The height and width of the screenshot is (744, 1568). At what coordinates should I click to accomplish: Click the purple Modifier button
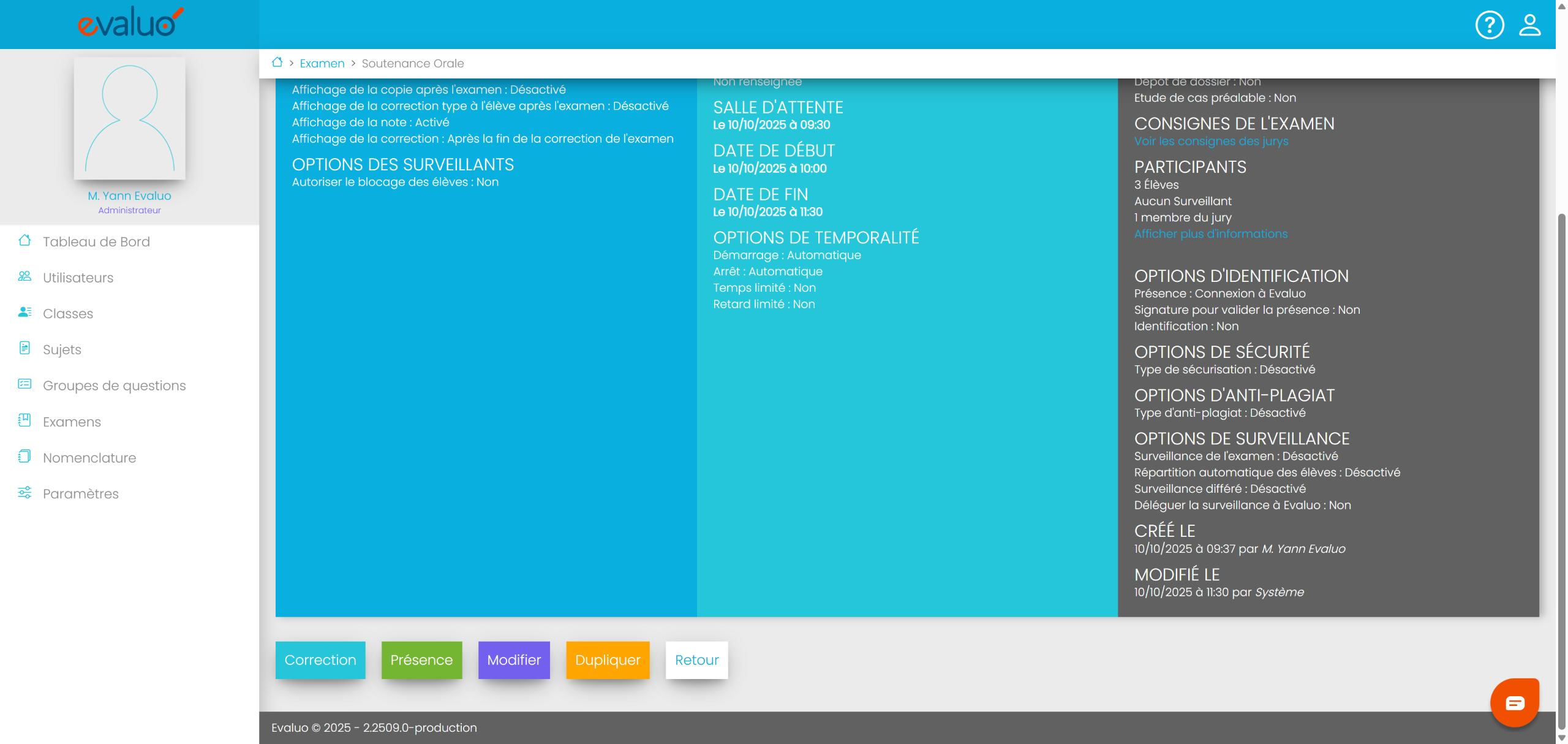pyautogui.click(x=513, y=659)
